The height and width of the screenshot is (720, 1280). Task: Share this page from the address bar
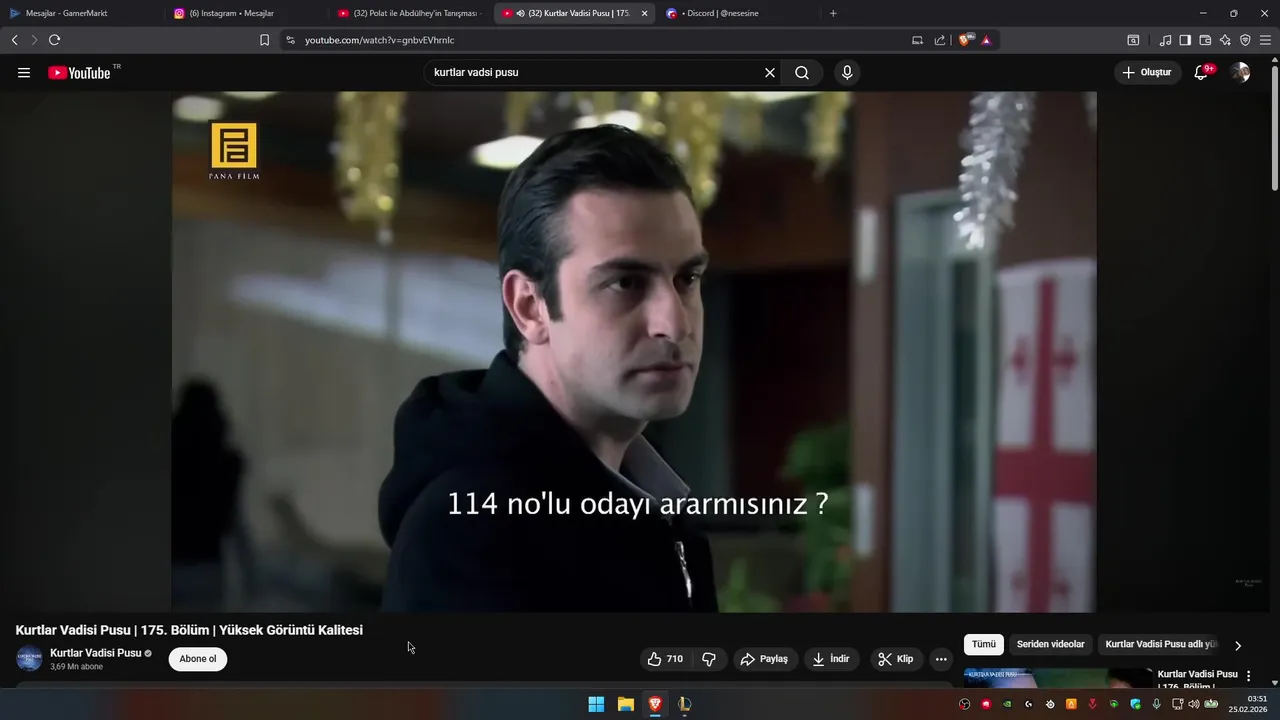click(940, 40)
